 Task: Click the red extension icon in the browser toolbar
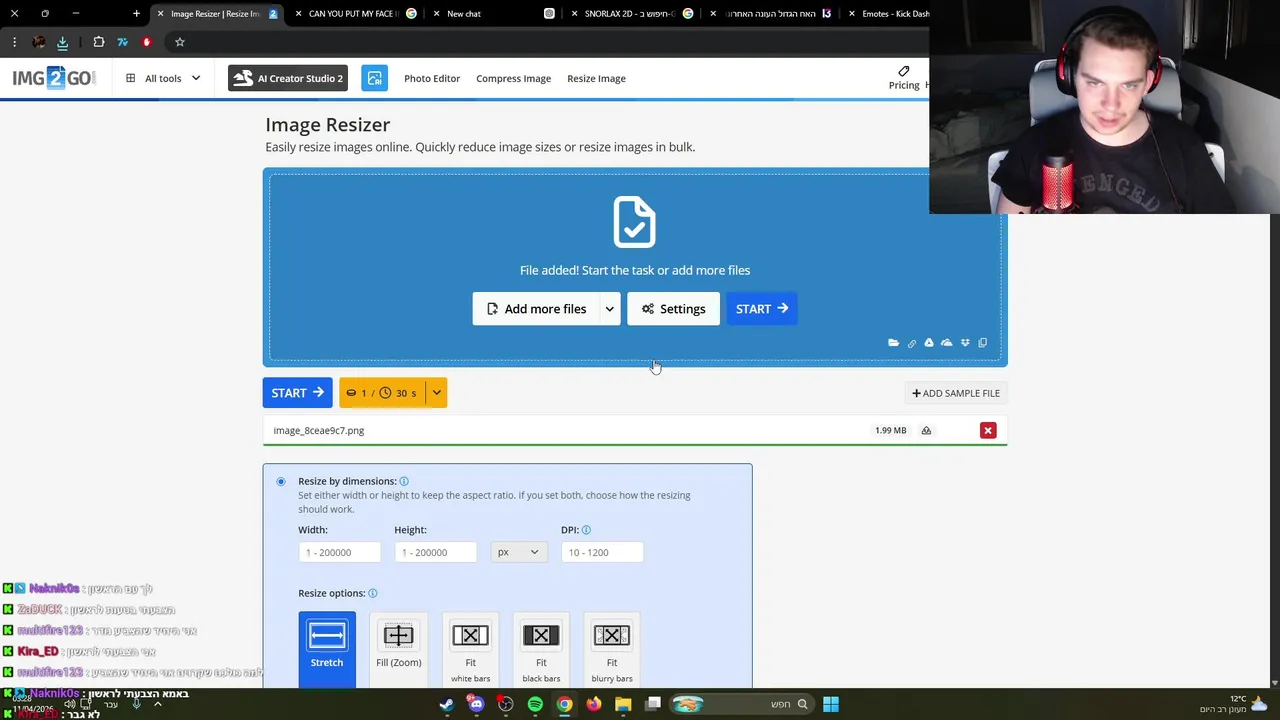(147, 42)
